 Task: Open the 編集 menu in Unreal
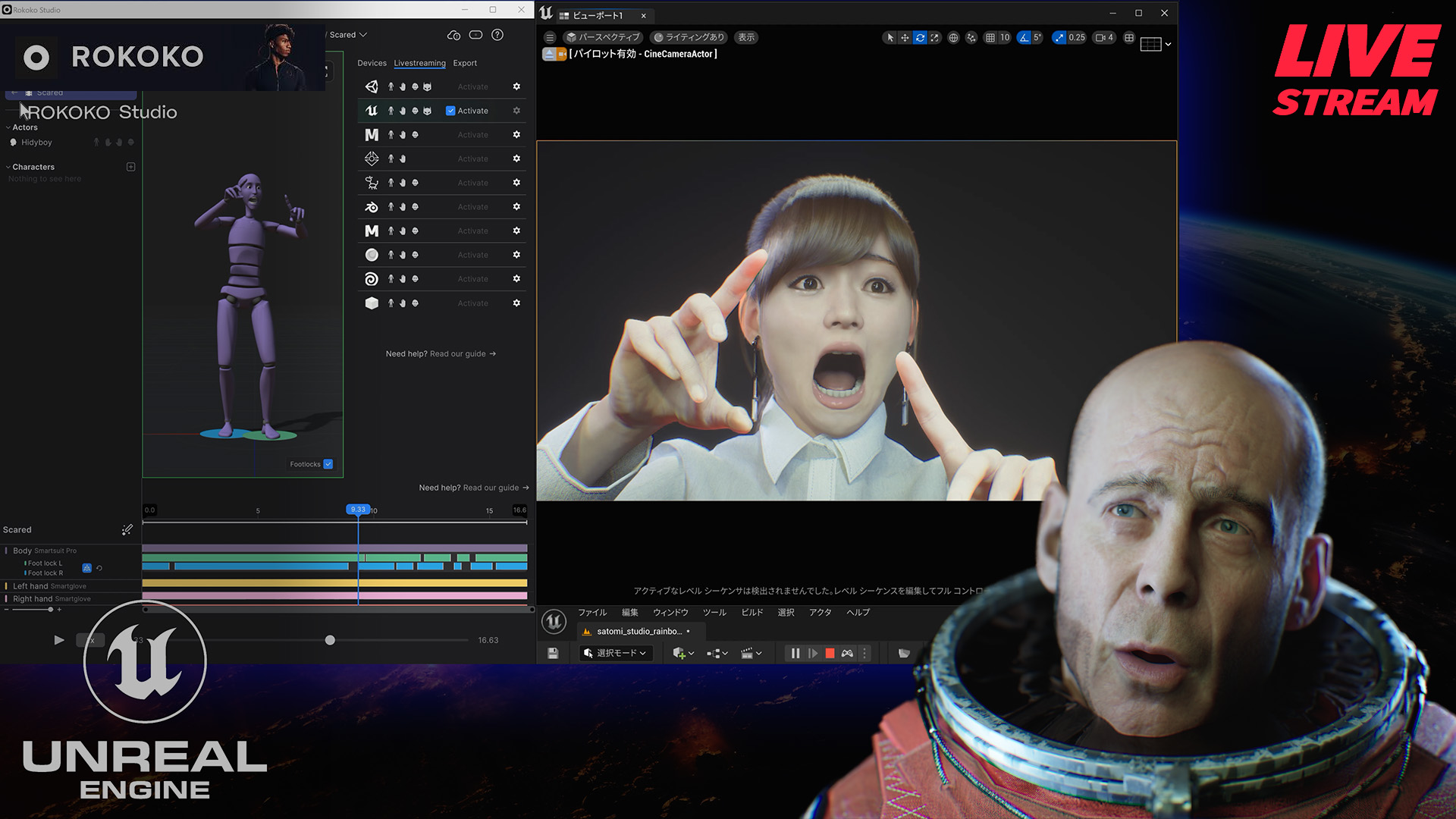(x=630, y=612)
